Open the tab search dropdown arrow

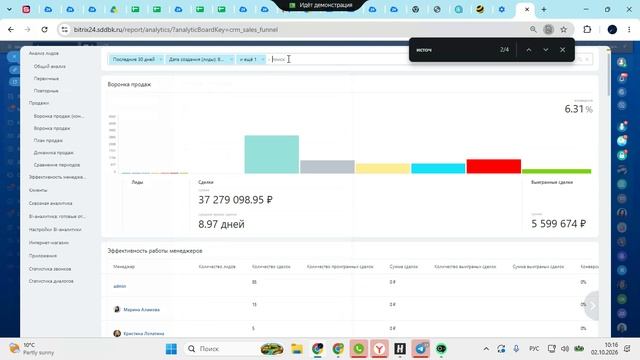[x=9, y=9]
